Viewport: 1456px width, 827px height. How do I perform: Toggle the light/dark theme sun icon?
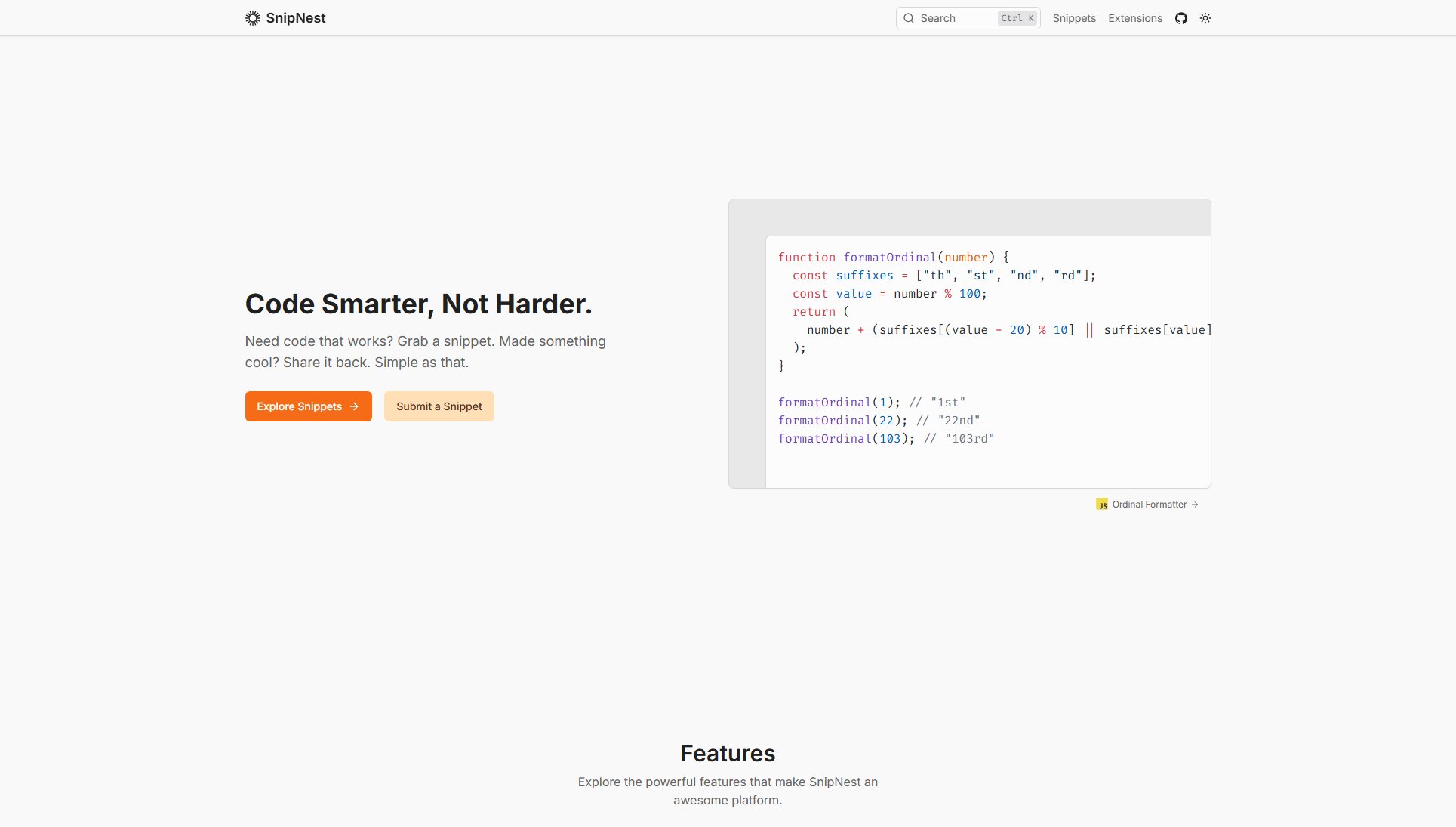(1205, 18)
